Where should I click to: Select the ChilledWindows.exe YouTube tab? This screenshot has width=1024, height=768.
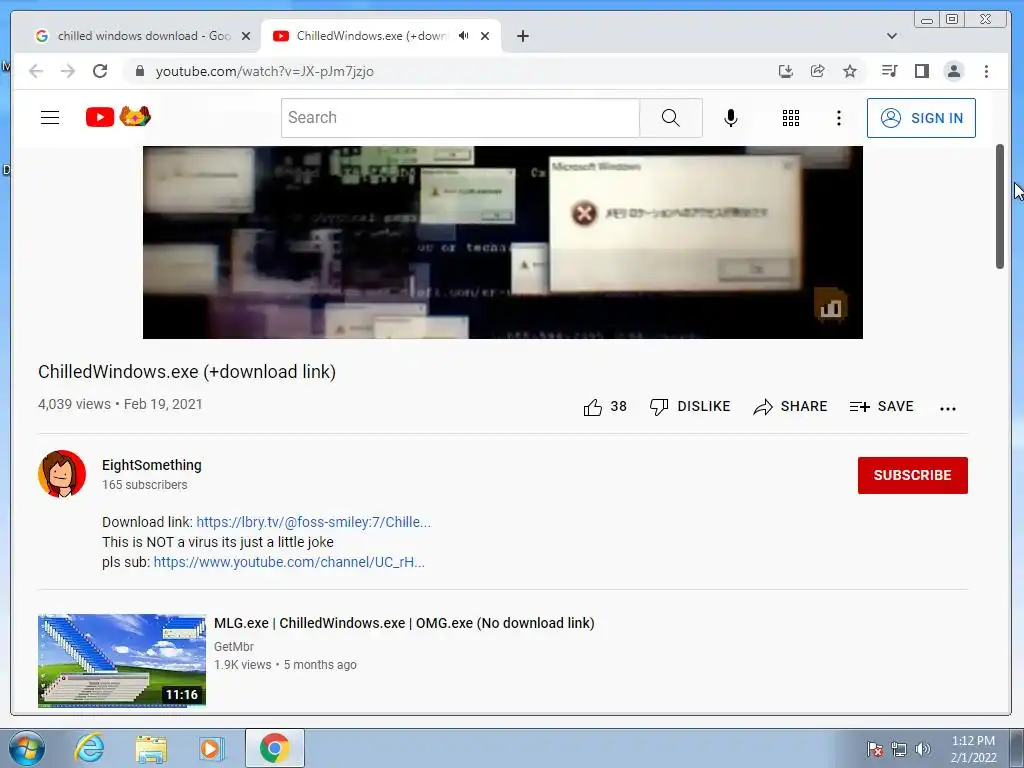tap(372, 36)
